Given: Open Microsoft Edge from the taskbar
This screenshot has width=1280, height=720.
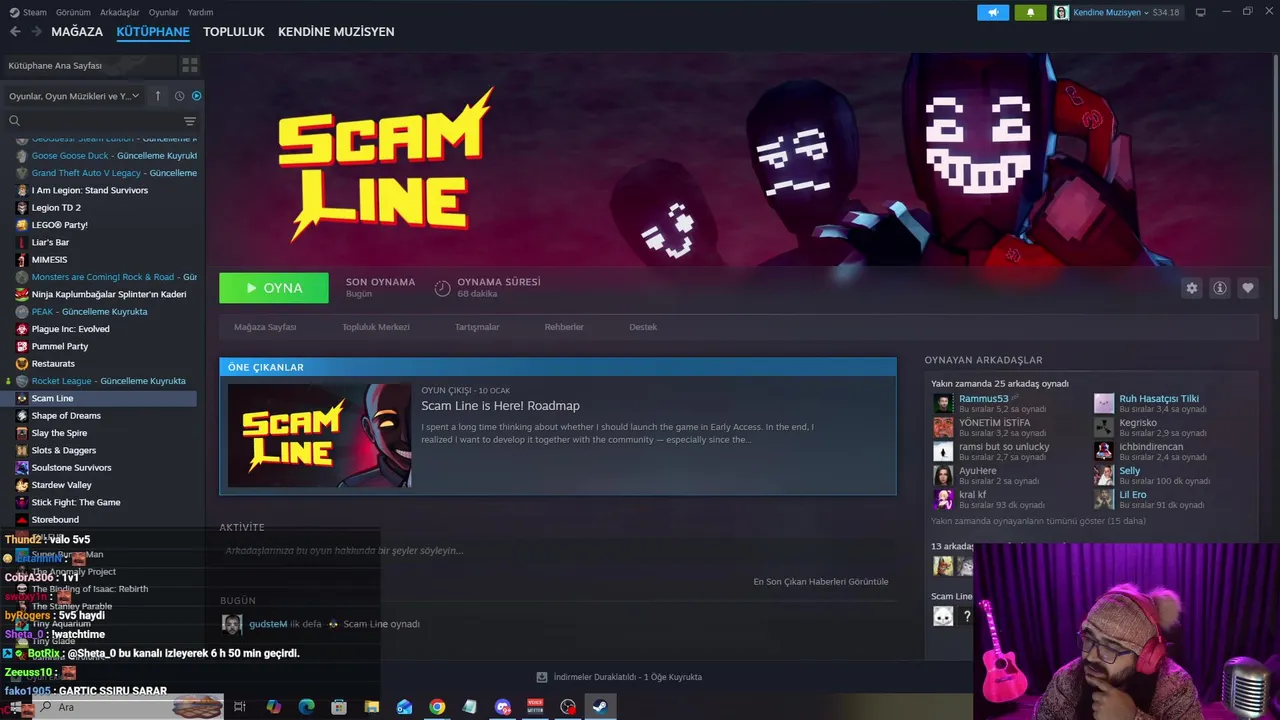Looking at the screenshot, I should click(306, 707).
